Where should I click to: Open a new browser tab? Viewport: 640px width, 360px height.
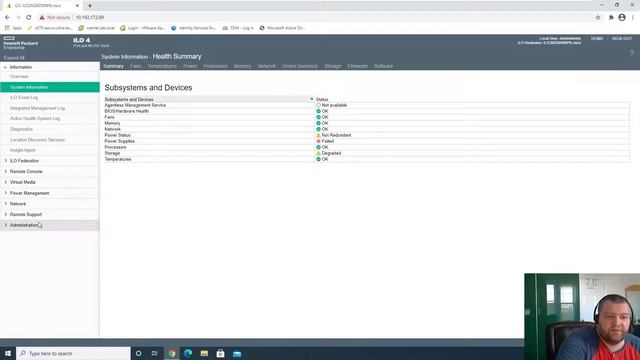point(90,6)
